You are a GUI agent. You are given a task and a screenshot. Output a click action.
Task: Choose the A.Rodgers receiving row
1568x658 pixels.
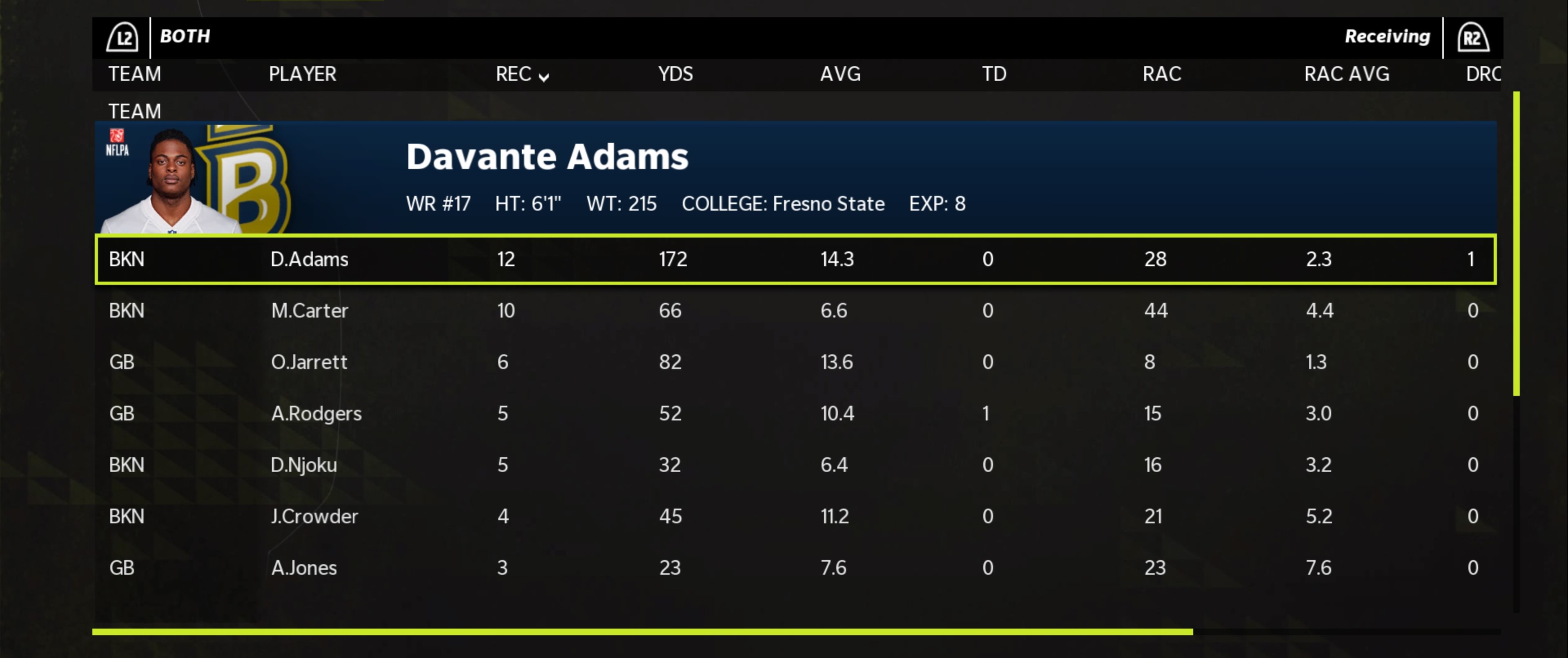tap(795, 414)
